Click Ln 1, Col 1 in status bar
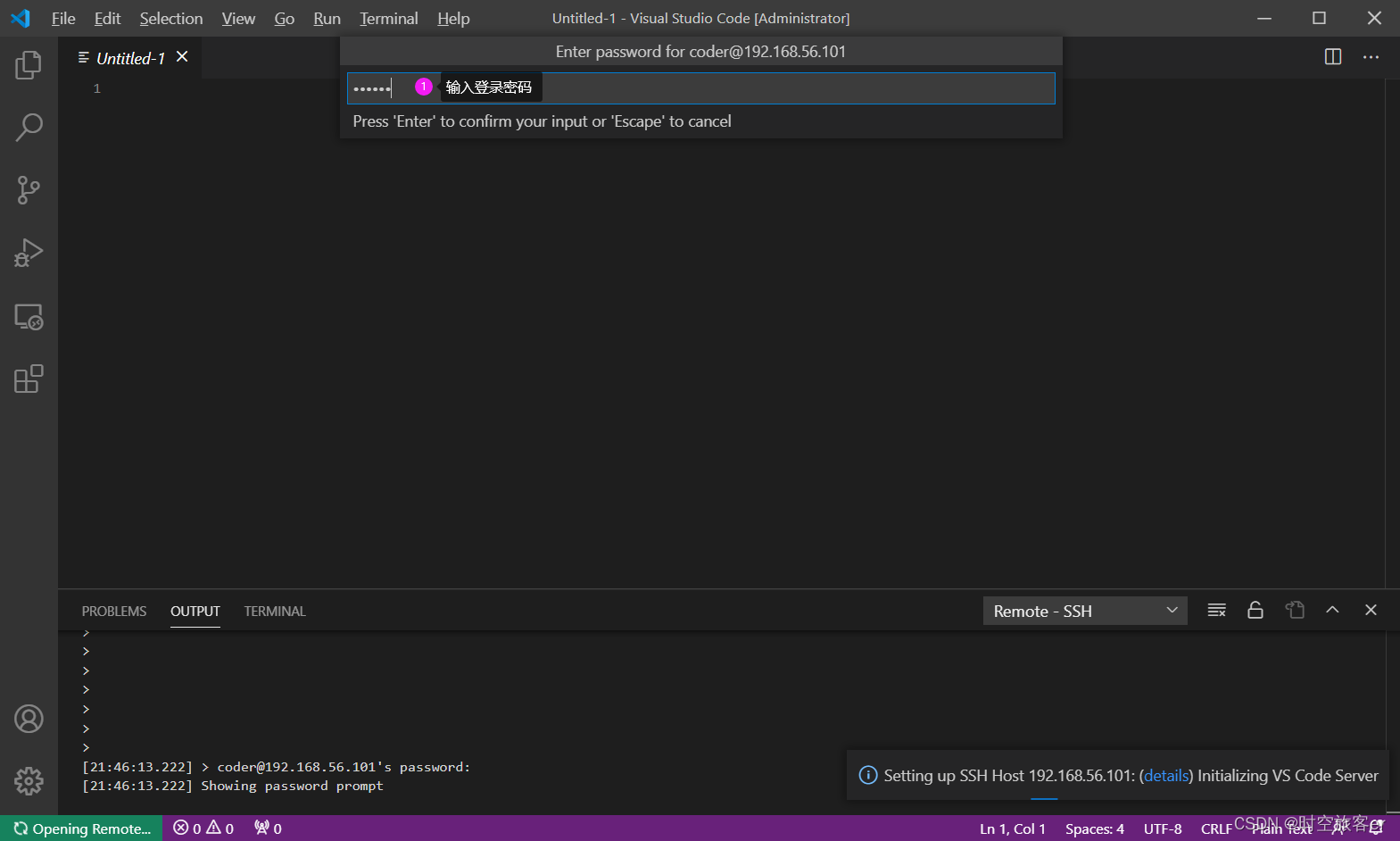Viewport: 1400px width, 841px height. 1013,829
